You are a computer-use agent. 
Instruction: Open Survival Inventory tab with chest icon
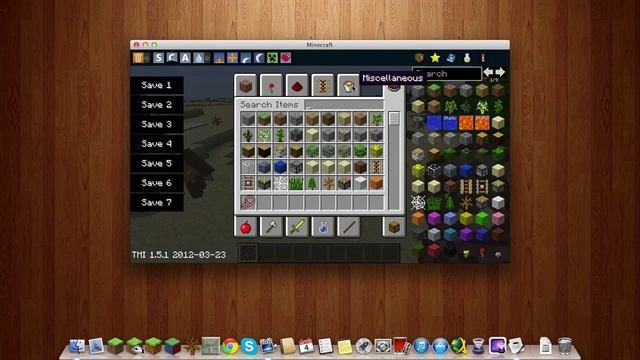point(394,227)
